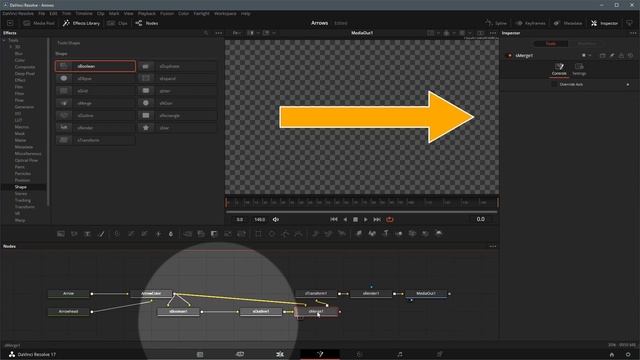The image size is (640, 360).
Task: Add a pRender node from toolbar
Action: (342, 234)
